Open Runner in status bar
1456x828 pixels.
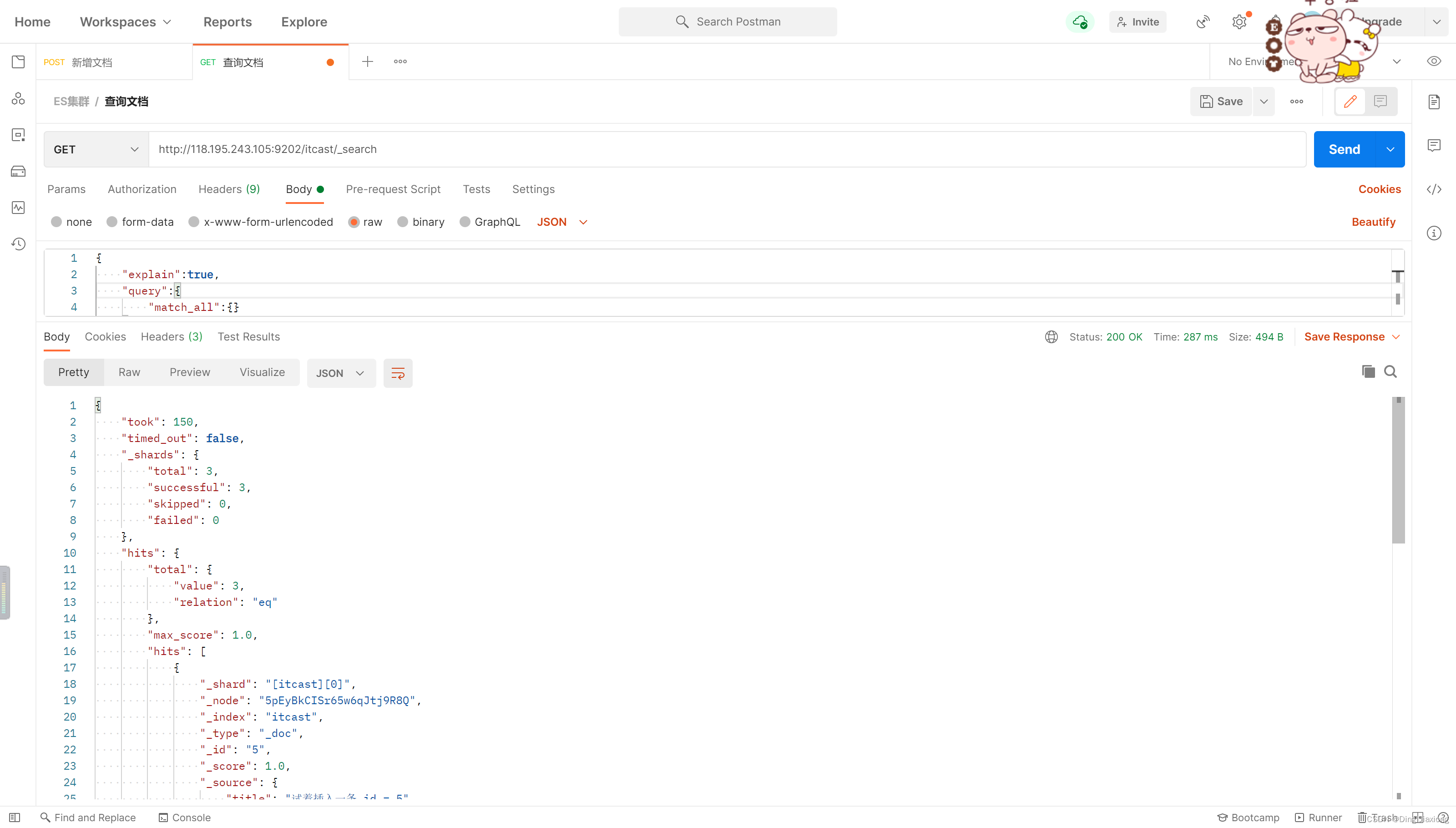(1318, 817)
